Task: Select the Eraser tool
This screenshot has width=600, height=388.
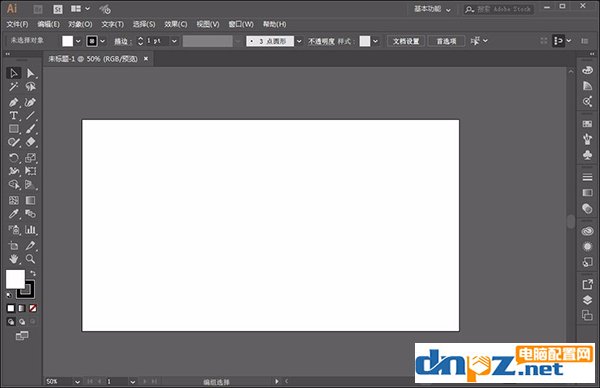Action: coord(30,142)
